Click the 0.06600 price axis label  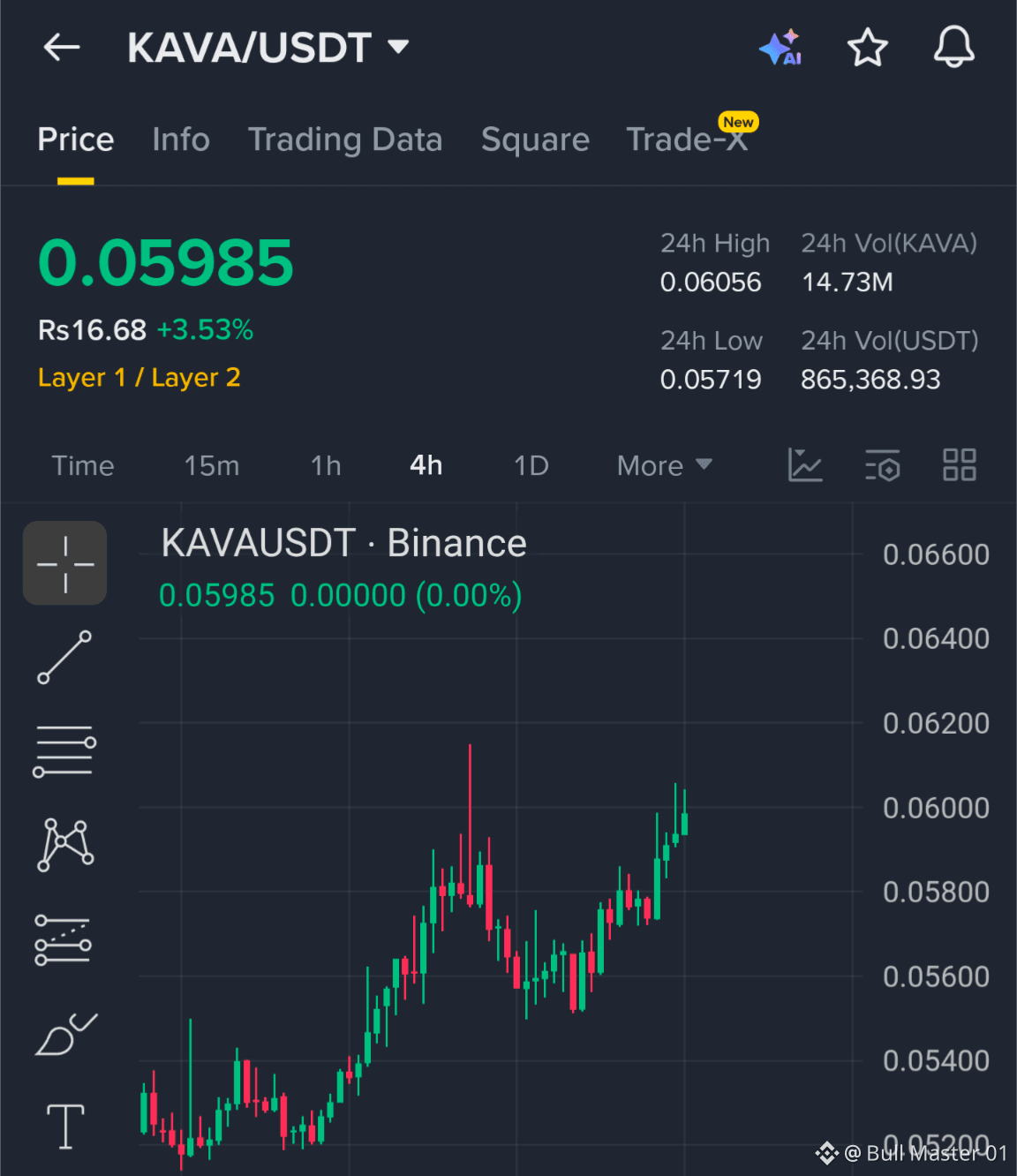pyautogui.click(x=937, y=555)
